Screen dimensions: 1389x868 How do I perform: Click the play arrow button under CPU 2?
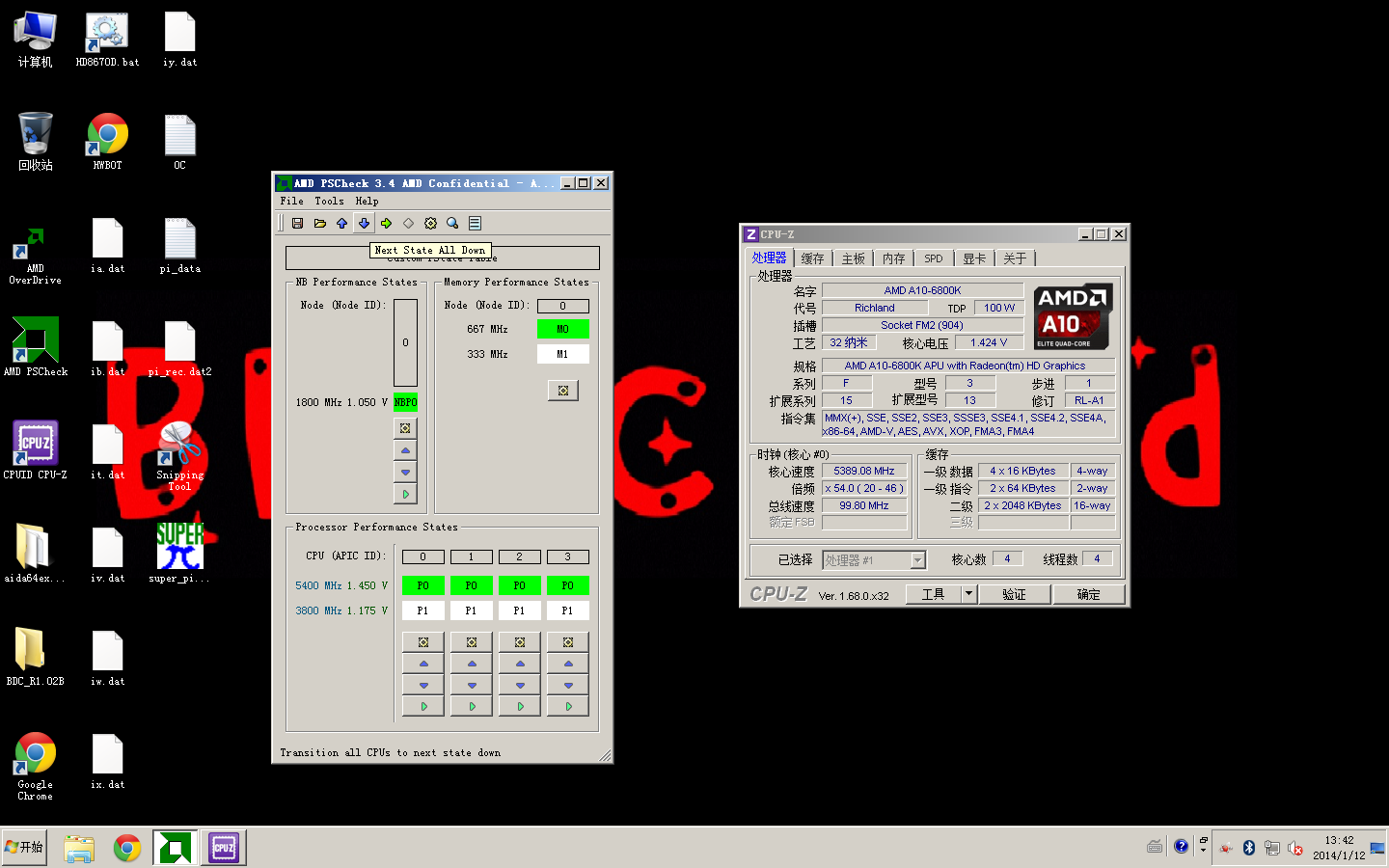pyautogui.click(x=520, y=706)
